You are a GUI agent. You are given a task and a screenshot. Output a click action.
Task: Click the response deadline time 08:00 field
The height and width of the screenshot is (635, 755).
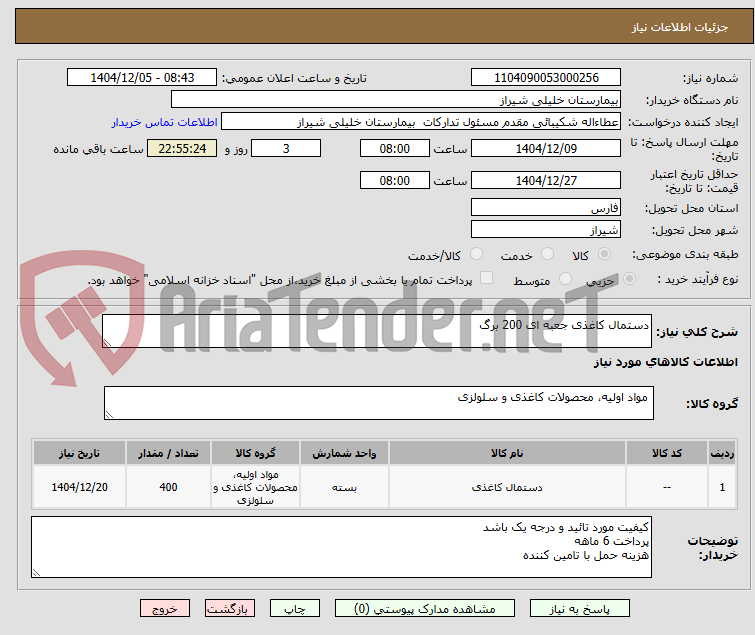(395, 148)
